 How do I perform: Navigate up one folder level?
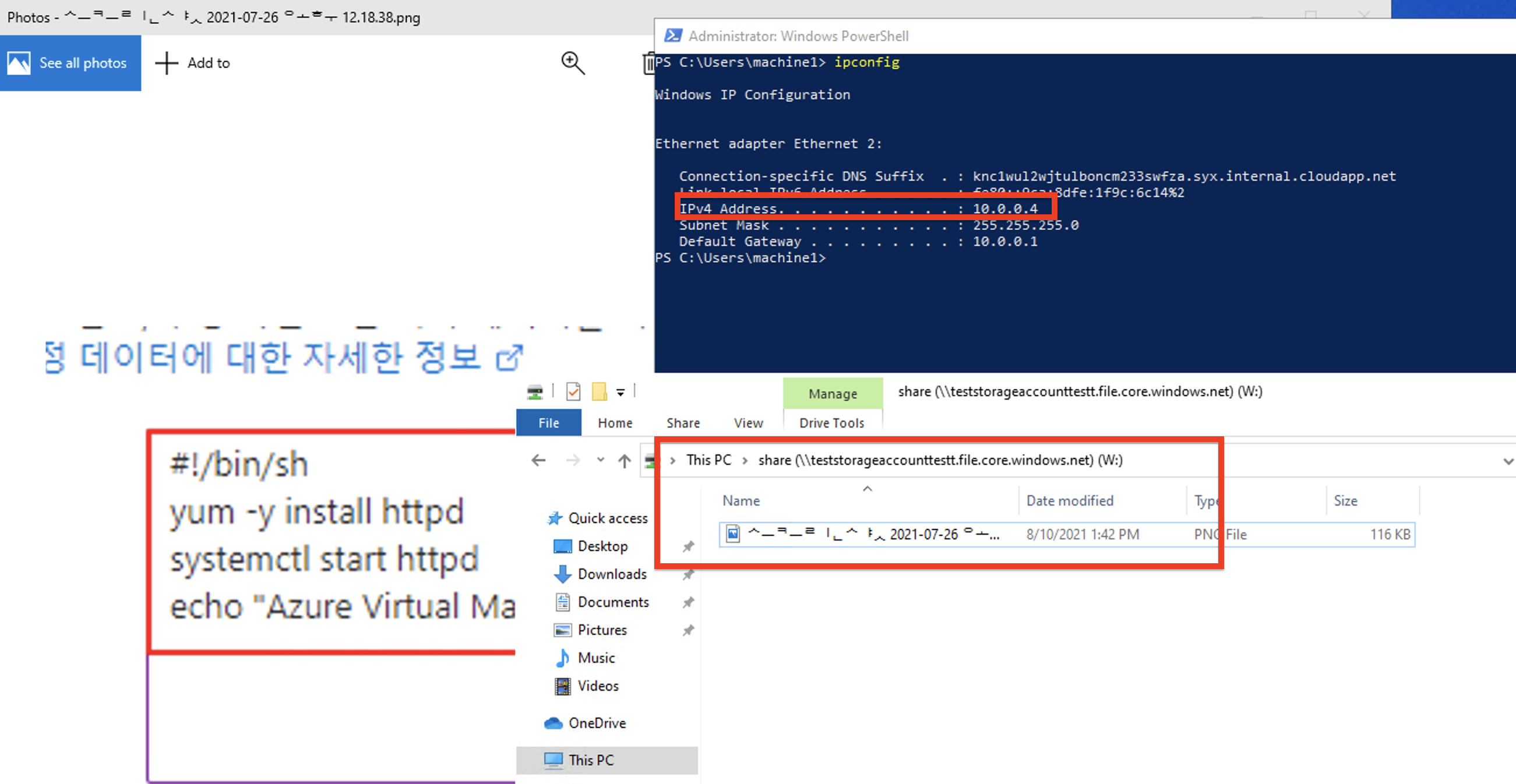click(x=625, y=461)
